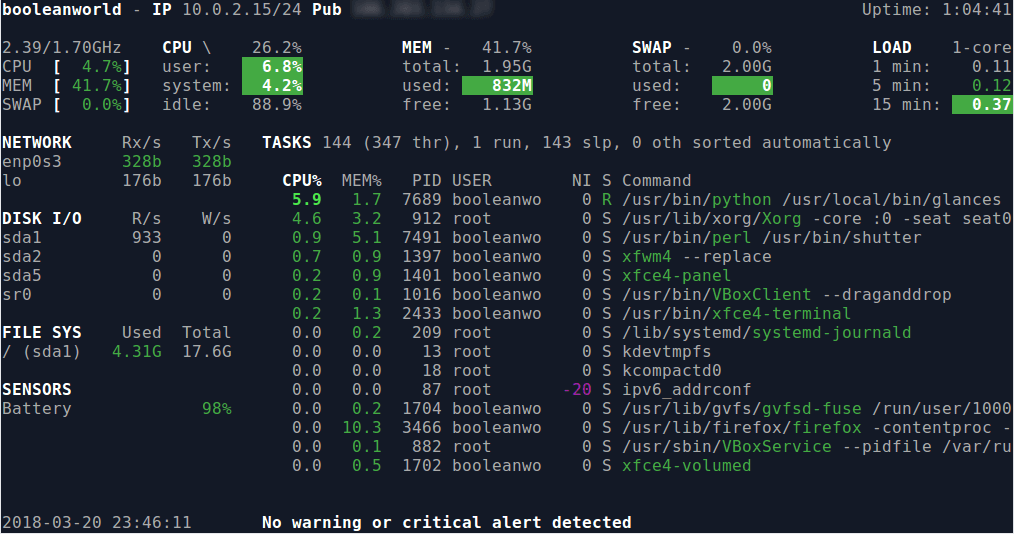Select the sda5 disk row
Screen dimensions: 1014x534
[116, 275]
